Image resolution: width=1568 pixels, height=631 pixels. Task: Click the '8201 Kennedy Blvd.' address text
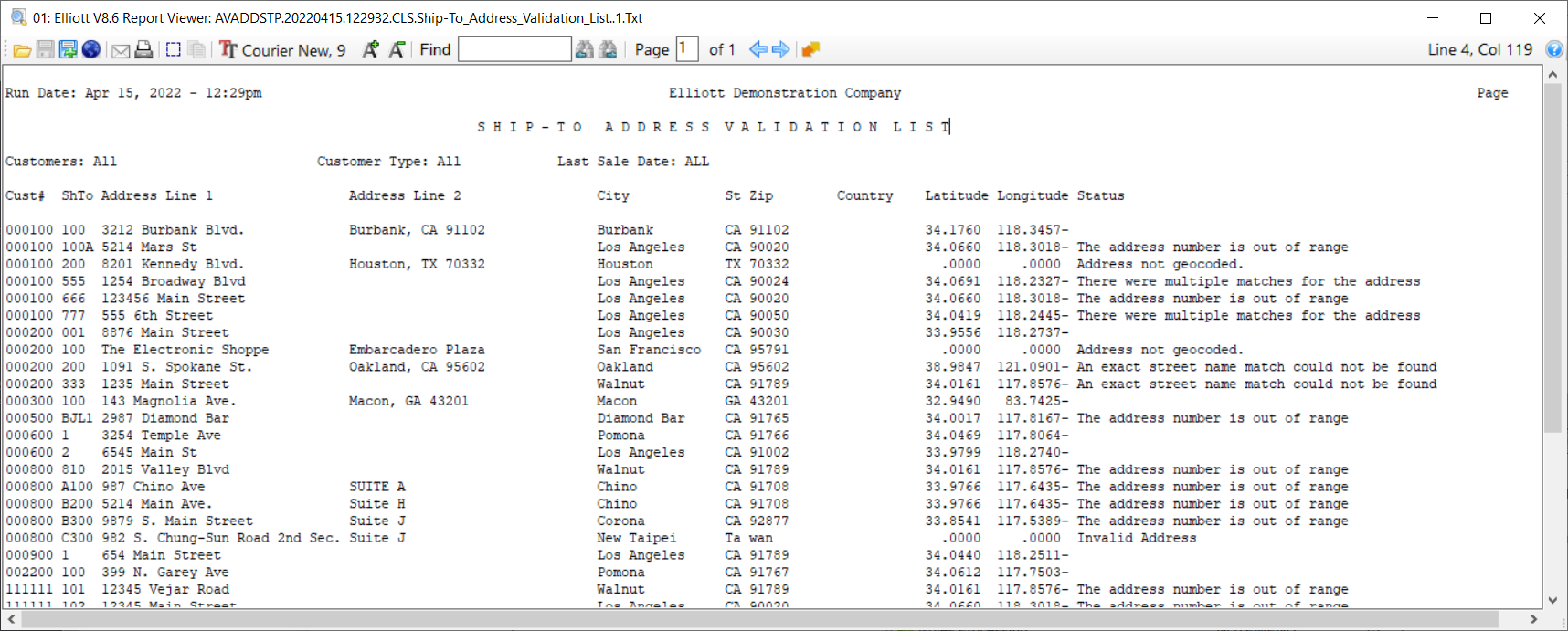[x=173, y=264]
